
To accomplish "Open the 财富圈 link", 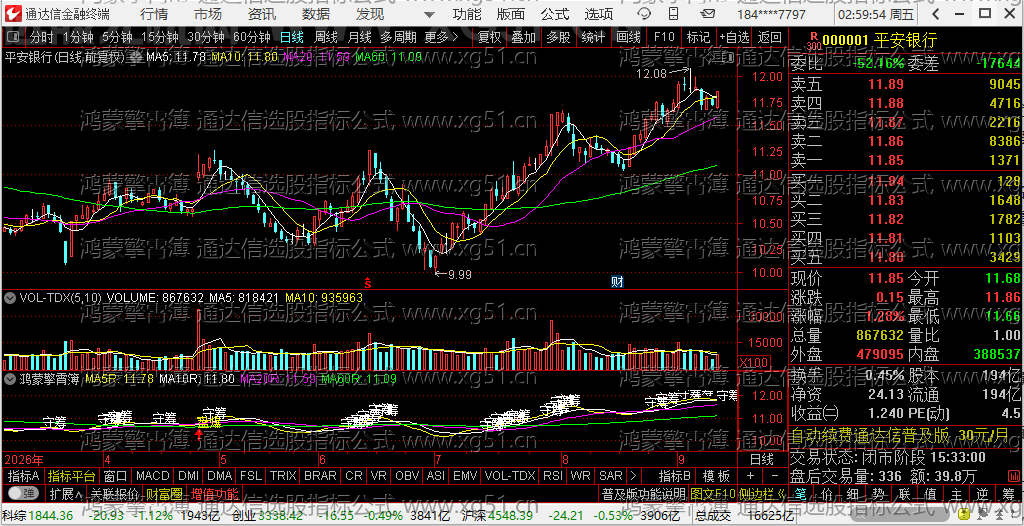I will pos(165,493).
